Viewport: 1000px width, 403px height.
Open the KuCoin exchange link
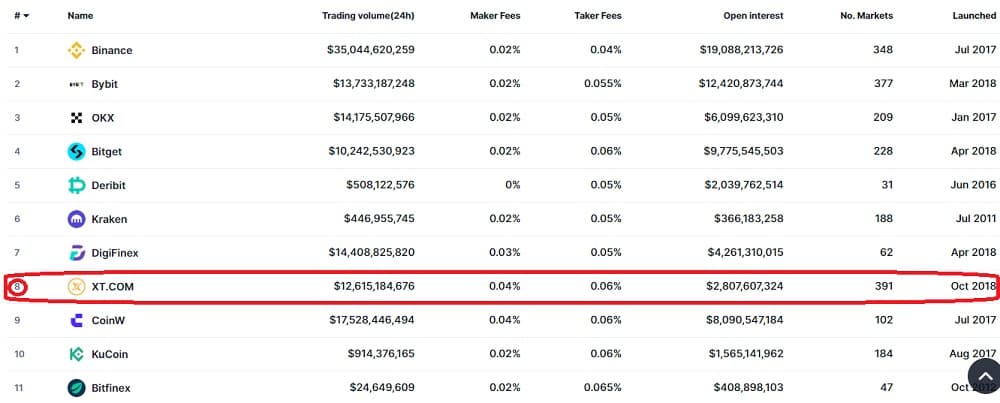tap(110, 355)
